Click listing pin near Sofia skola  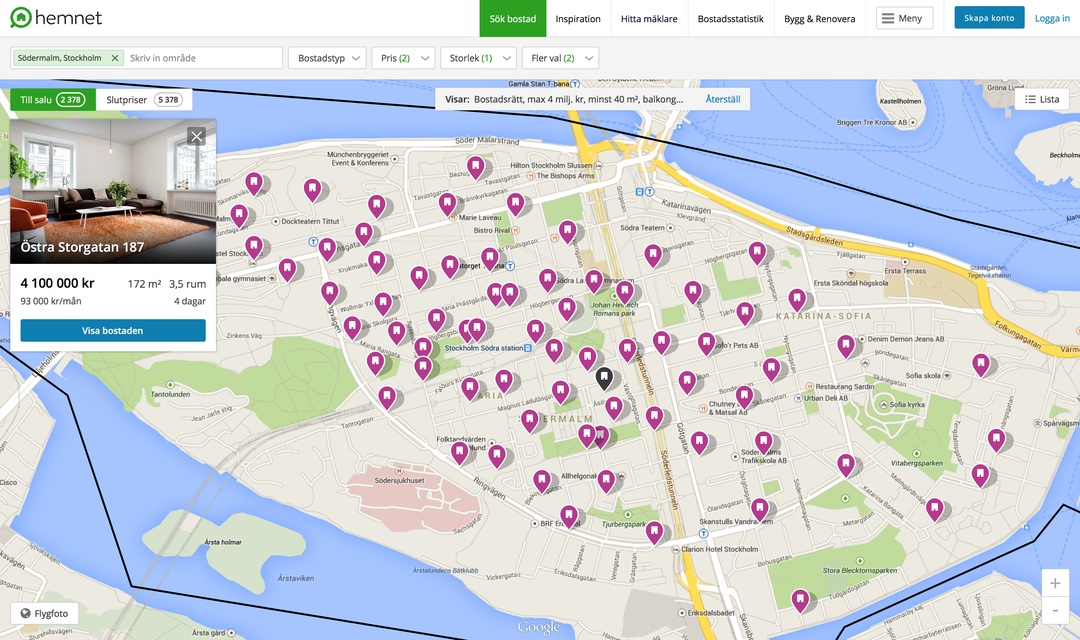point(981,364)
